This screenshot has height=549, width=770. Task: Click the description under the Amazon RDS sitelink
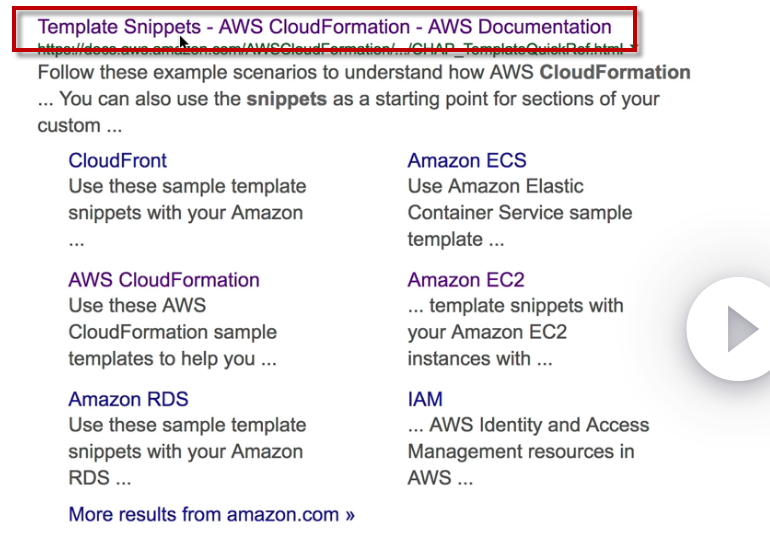(187, 439)
